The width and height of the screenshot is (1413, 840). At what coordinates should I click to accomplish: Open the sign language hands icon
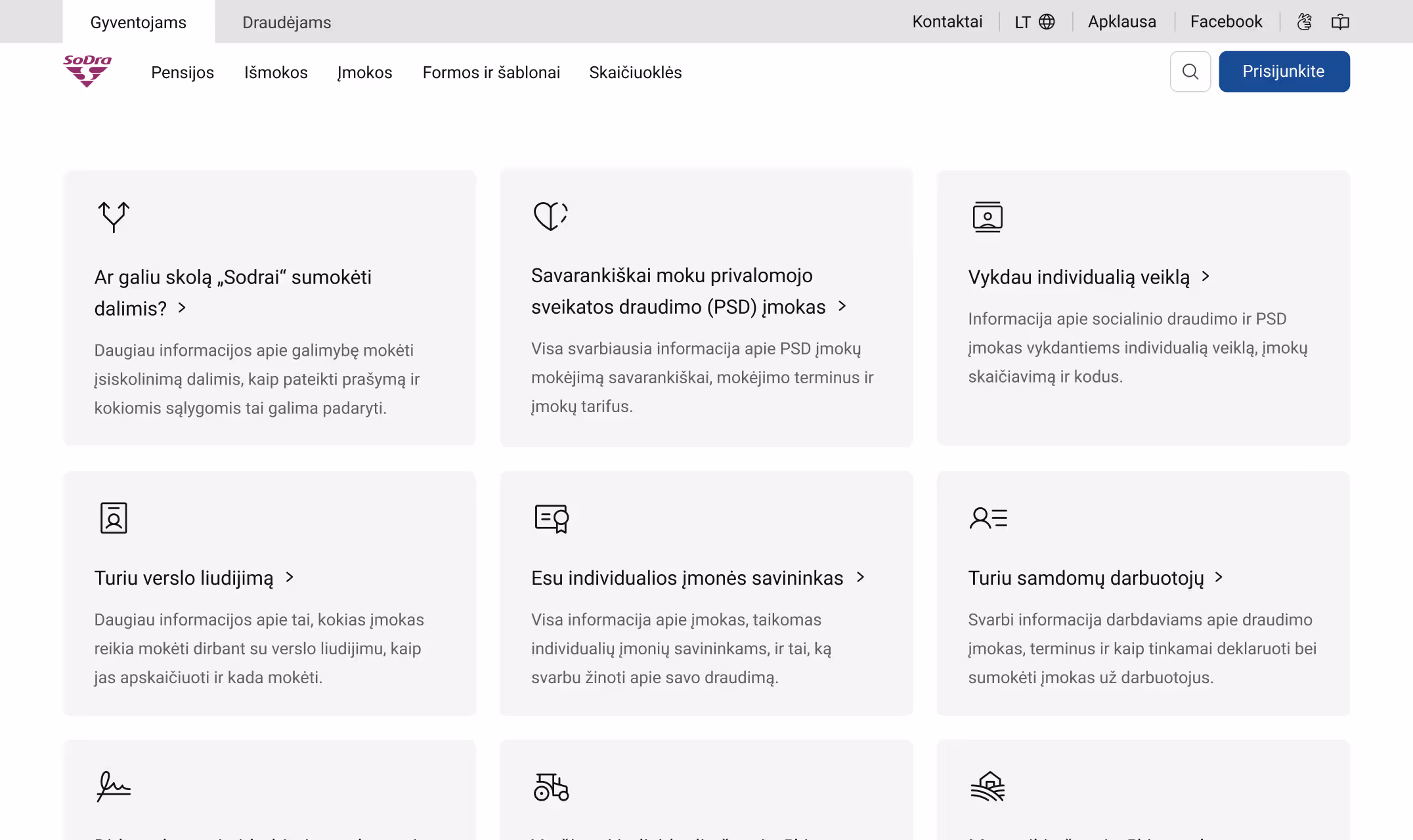pyautogui.click(x=1304, y=22)
